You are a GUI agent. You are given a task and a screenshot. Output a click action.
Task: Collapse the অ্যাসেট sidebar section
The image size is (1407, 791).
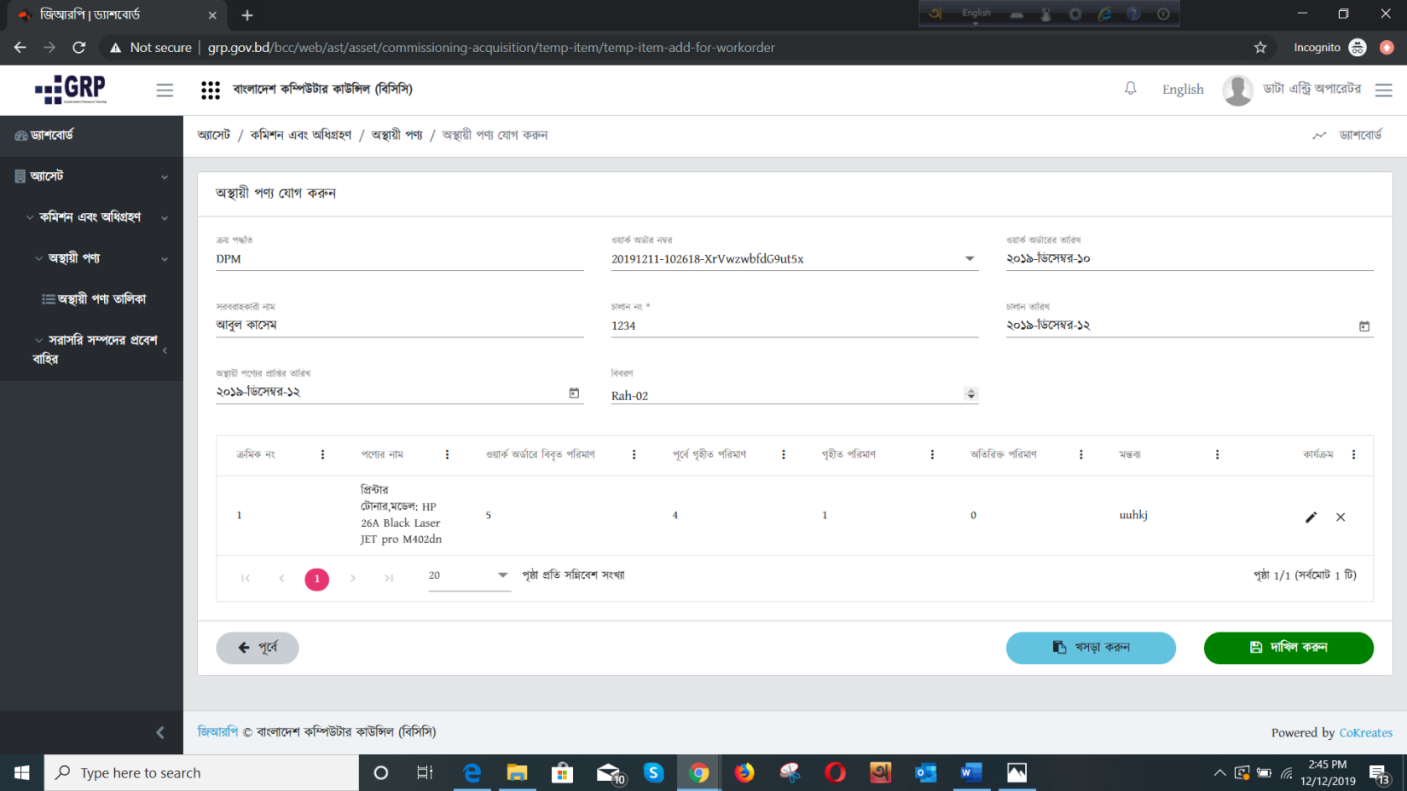(164, 177)
